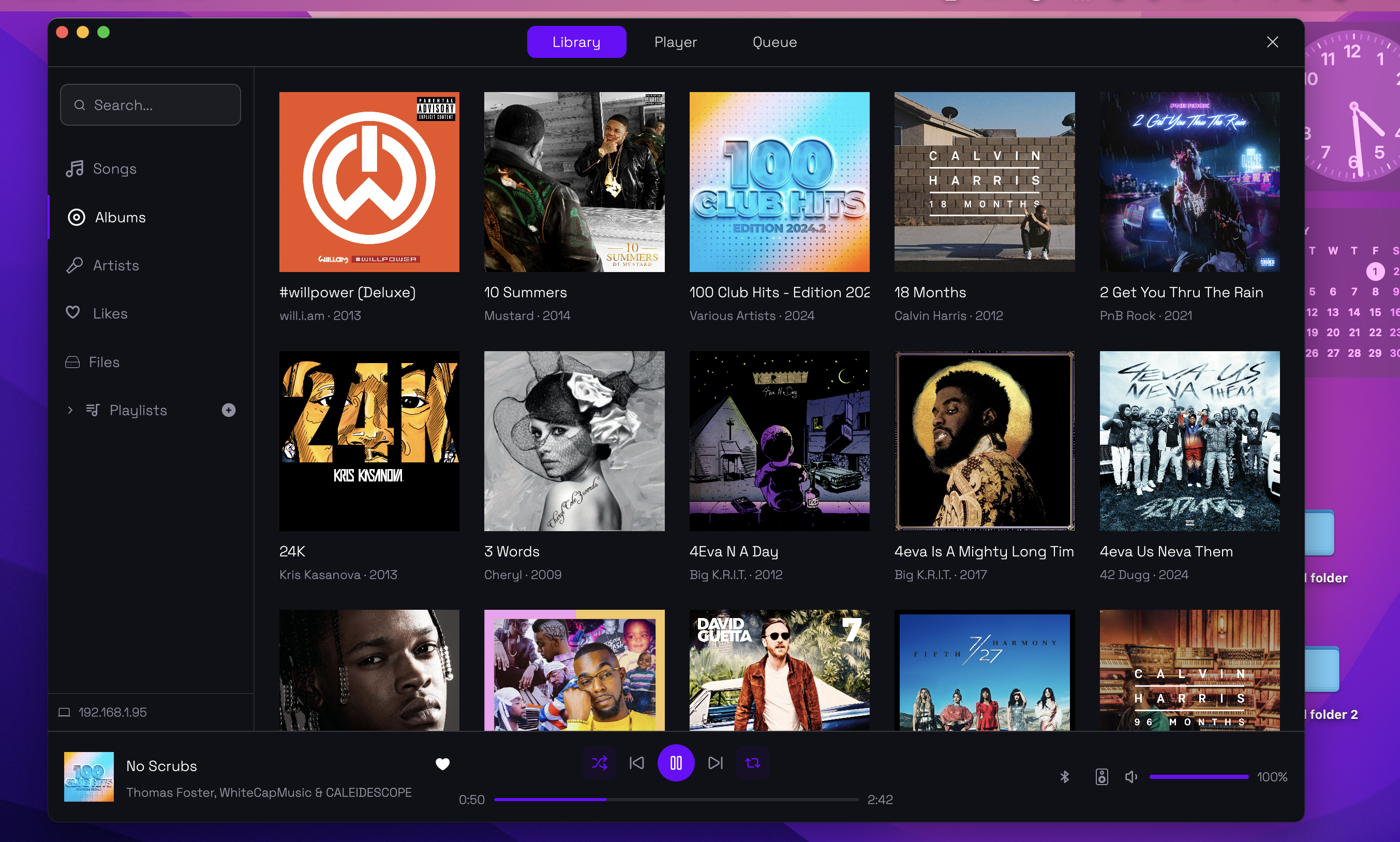Viewport: 1400px width, 842px height.
Task: Toggle repeat mode
Action: pyautogui.click(x=752, y=763)
